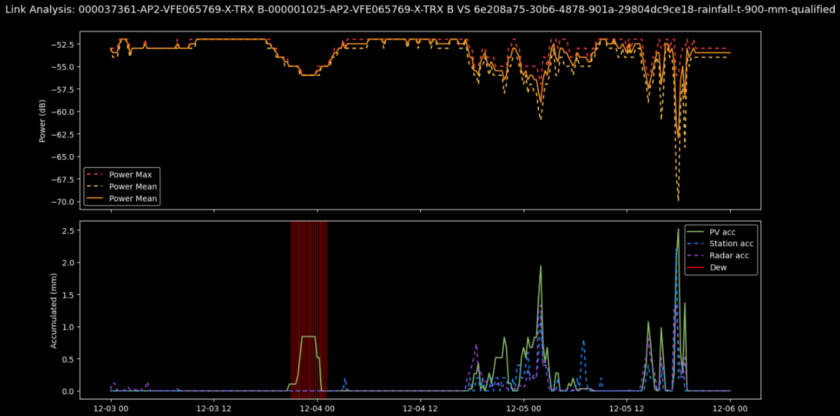The width and height of the screenshot is (840, 416).
Task: Click the -52.5 tick on power axis
Action: pyautogui.click(x=64, y=44)
